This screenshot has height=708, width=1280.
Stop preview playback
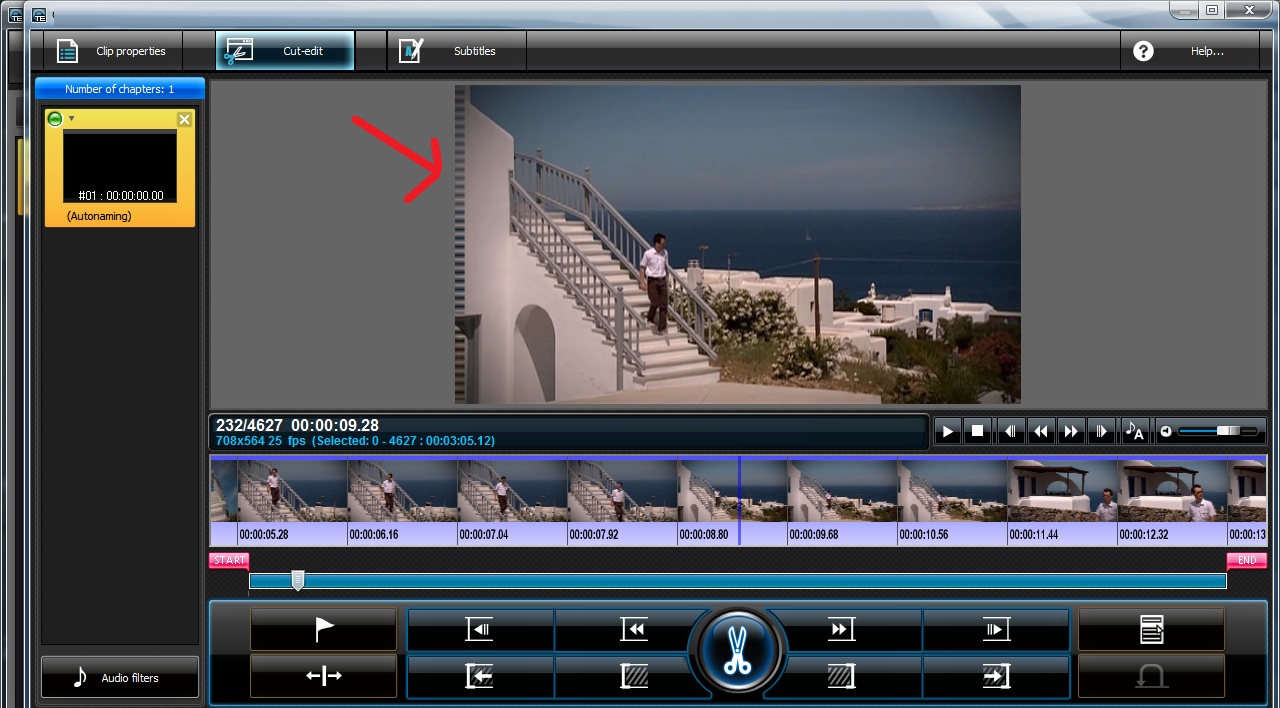tap(978, 432)
